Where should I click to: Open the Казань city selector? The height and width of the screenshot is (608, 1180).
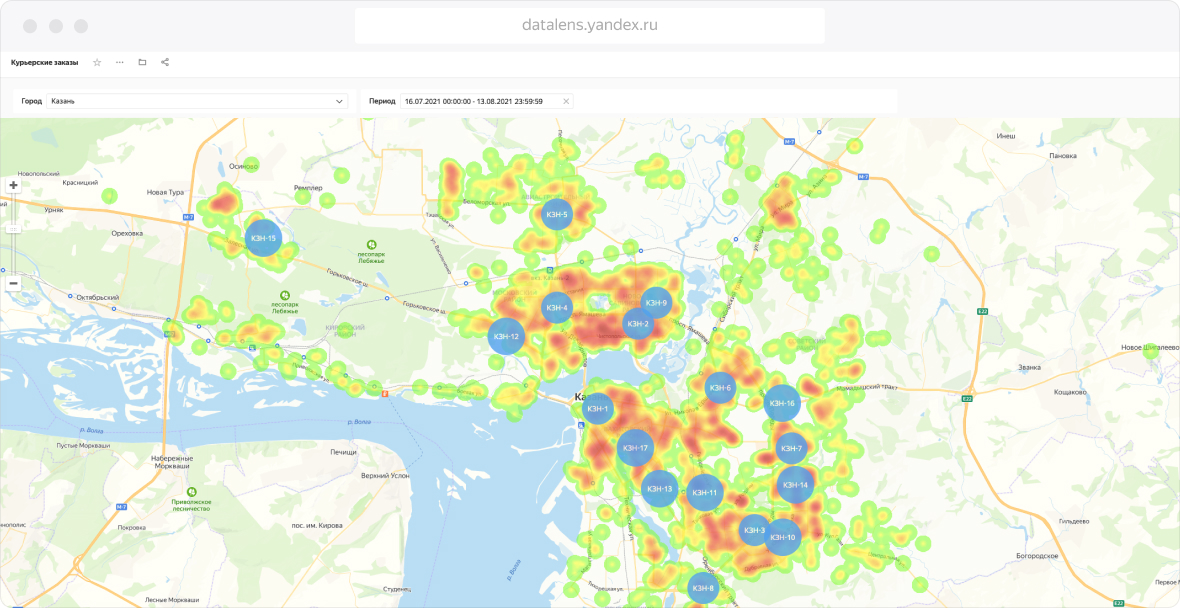tap(197, 101)
